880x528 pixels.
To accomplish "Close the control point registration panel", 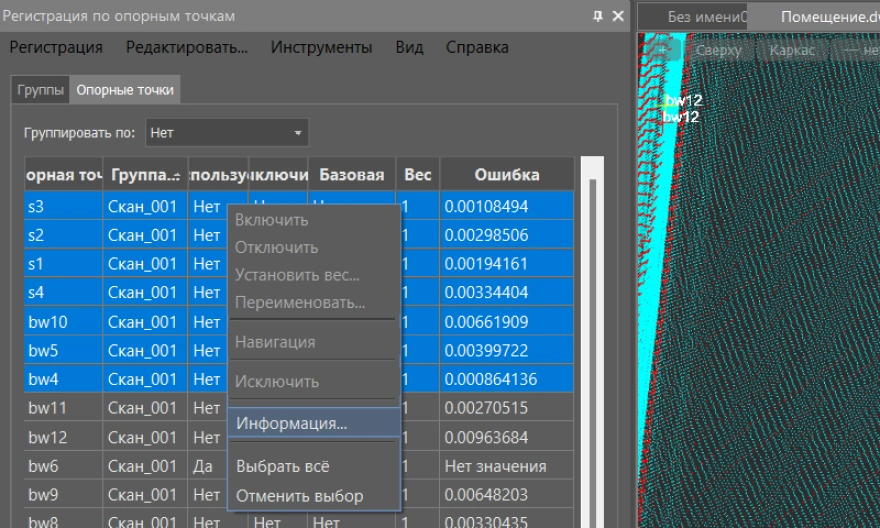I will [x=618, y=16].
